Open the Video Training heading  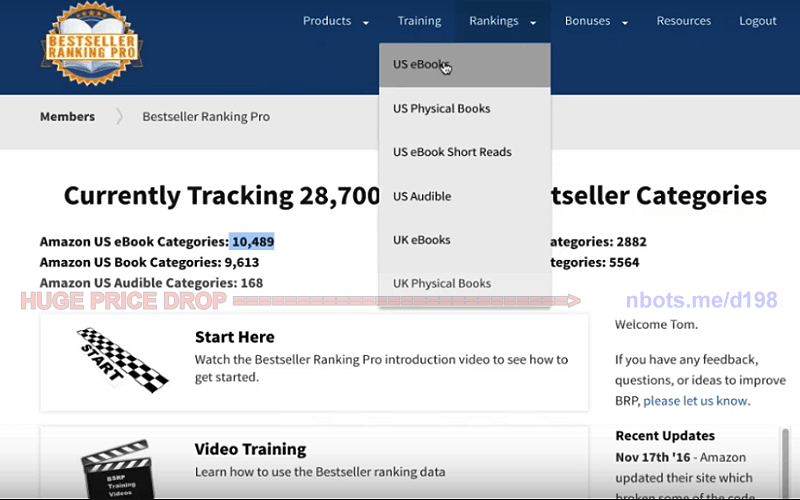[x=251, y=449]
